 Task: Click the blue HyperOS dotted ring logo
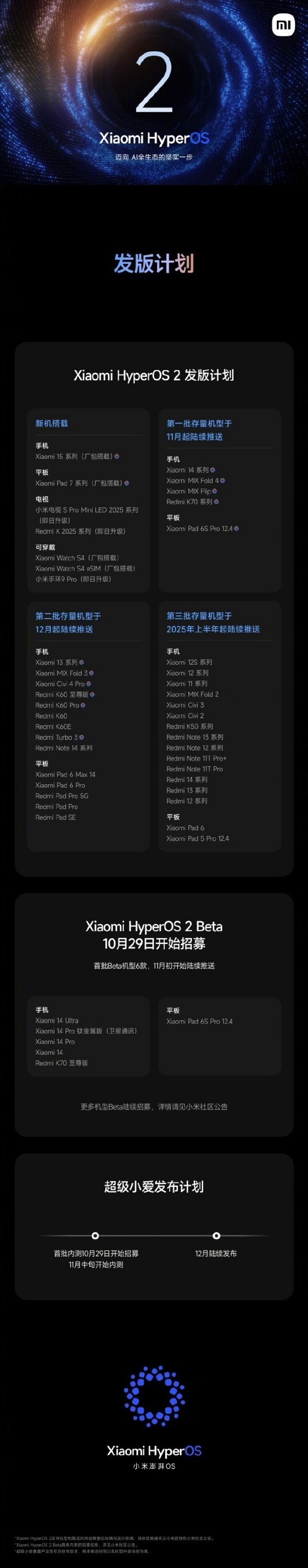point(154,1397)
